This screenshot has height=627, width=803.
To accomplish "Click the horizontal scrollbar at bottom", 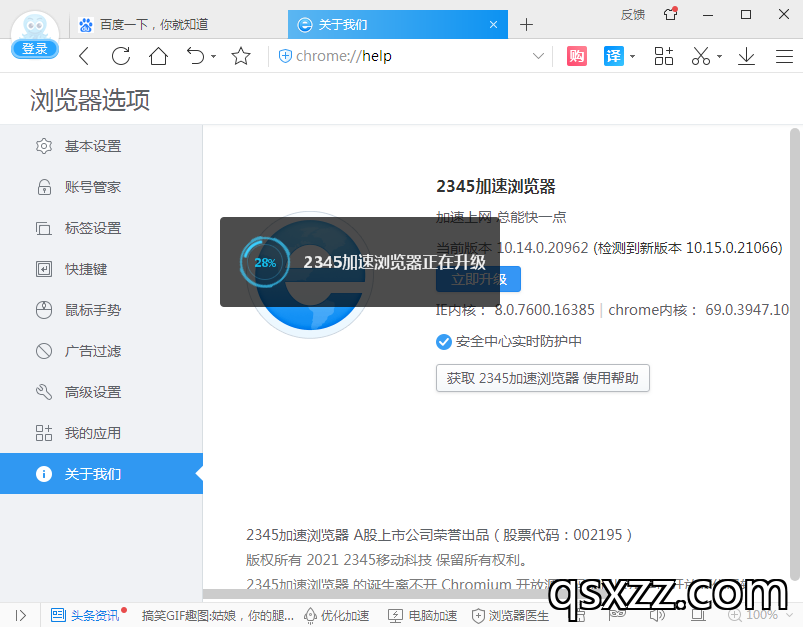I will pos(374,594).
